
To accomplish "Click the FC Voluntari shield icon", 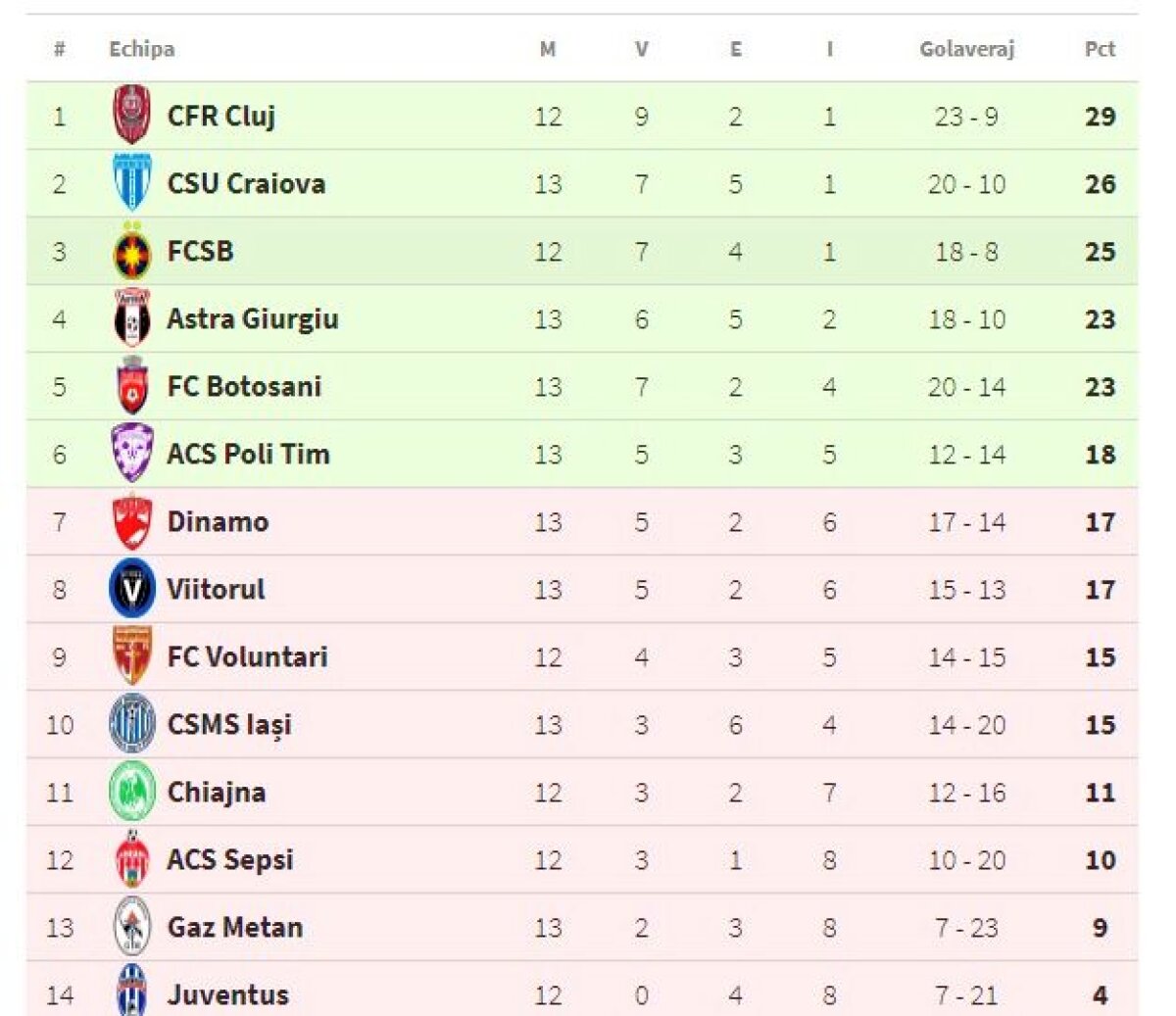I will pyautogui.click(x=131, y=656).
